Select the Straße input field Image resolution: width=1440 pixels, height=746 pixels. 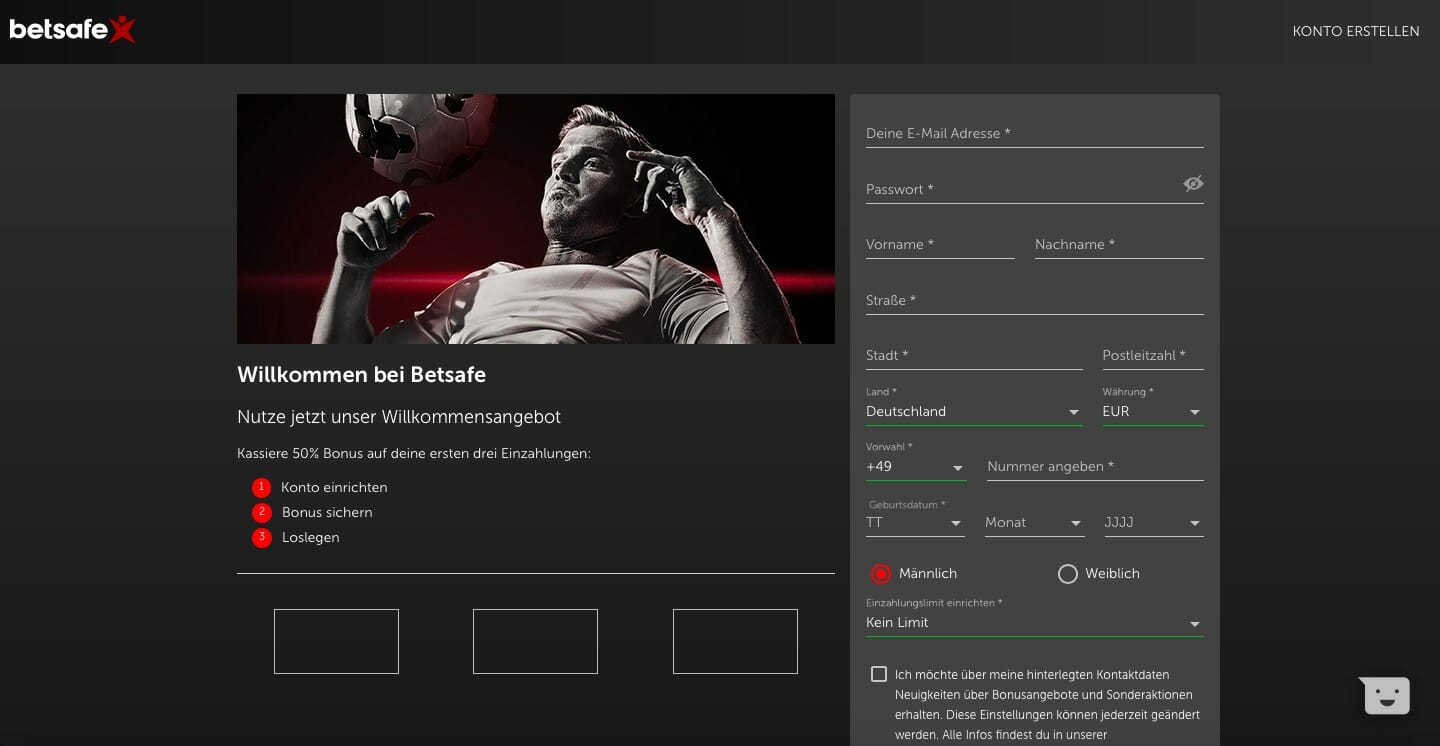point(1035,300)
